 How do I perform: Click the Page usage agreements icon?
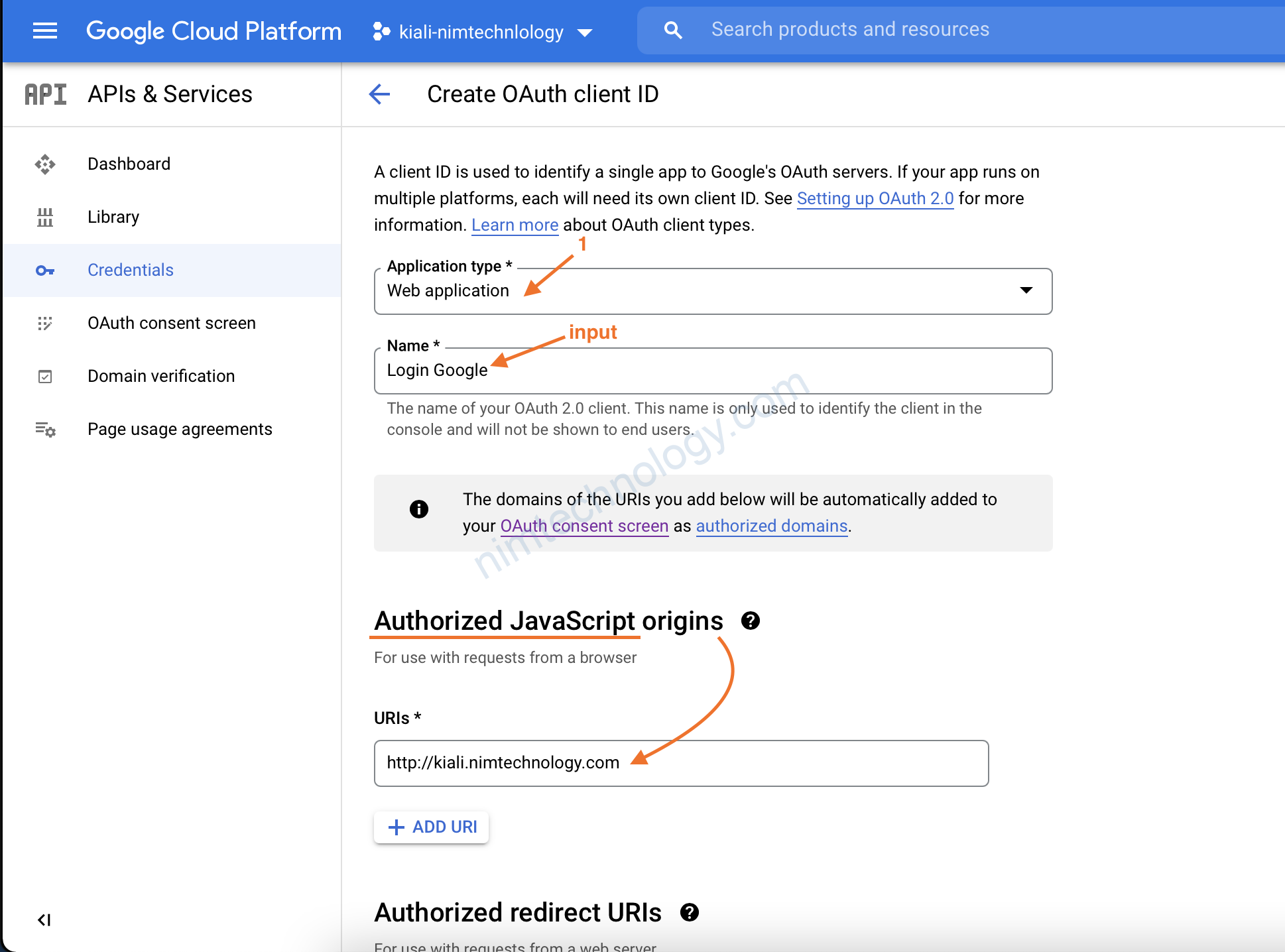point(45,429)
